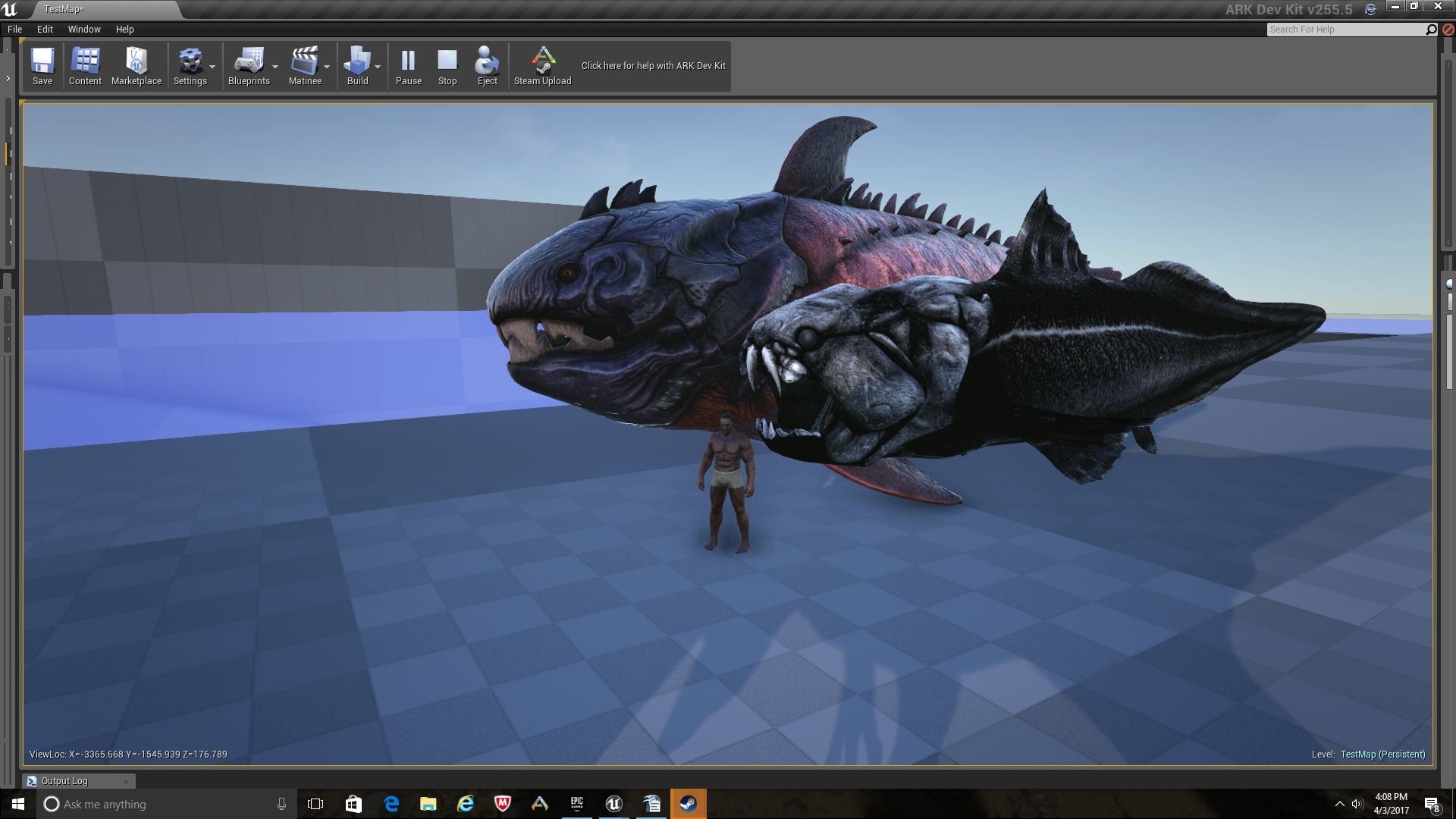Click the TestMap (Persistent) level link
Viewport: 1456px width, 819px height.
(x=1382, y=755)
